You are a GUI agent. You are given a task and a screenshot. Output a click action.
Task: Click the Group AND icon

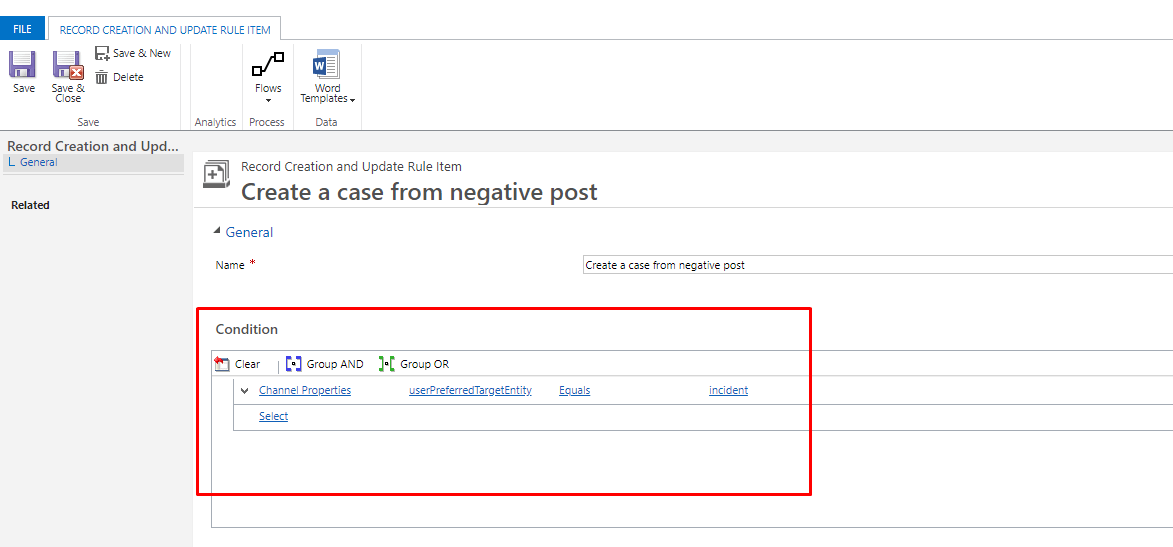(294, 364)
